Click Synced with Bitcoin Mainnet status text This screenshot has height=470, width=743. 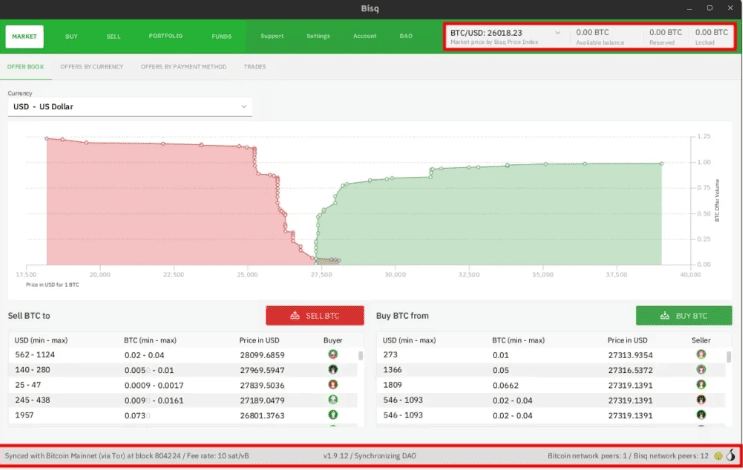[x=127, y=456]
